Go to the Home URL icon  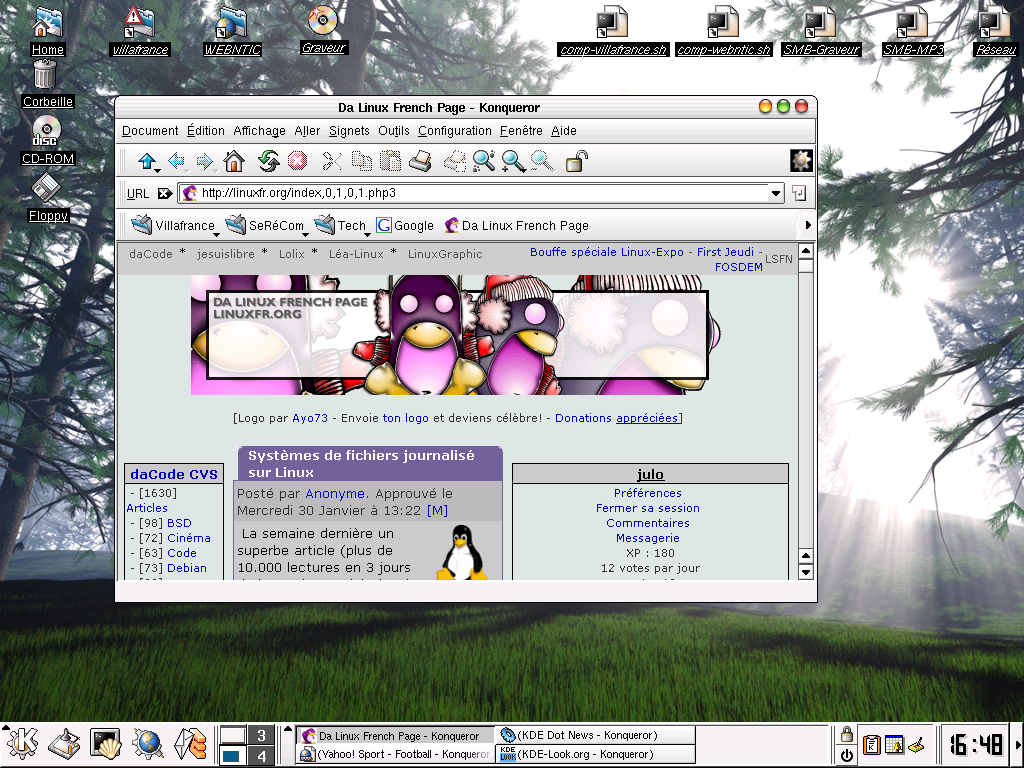(x=234, y=161)
